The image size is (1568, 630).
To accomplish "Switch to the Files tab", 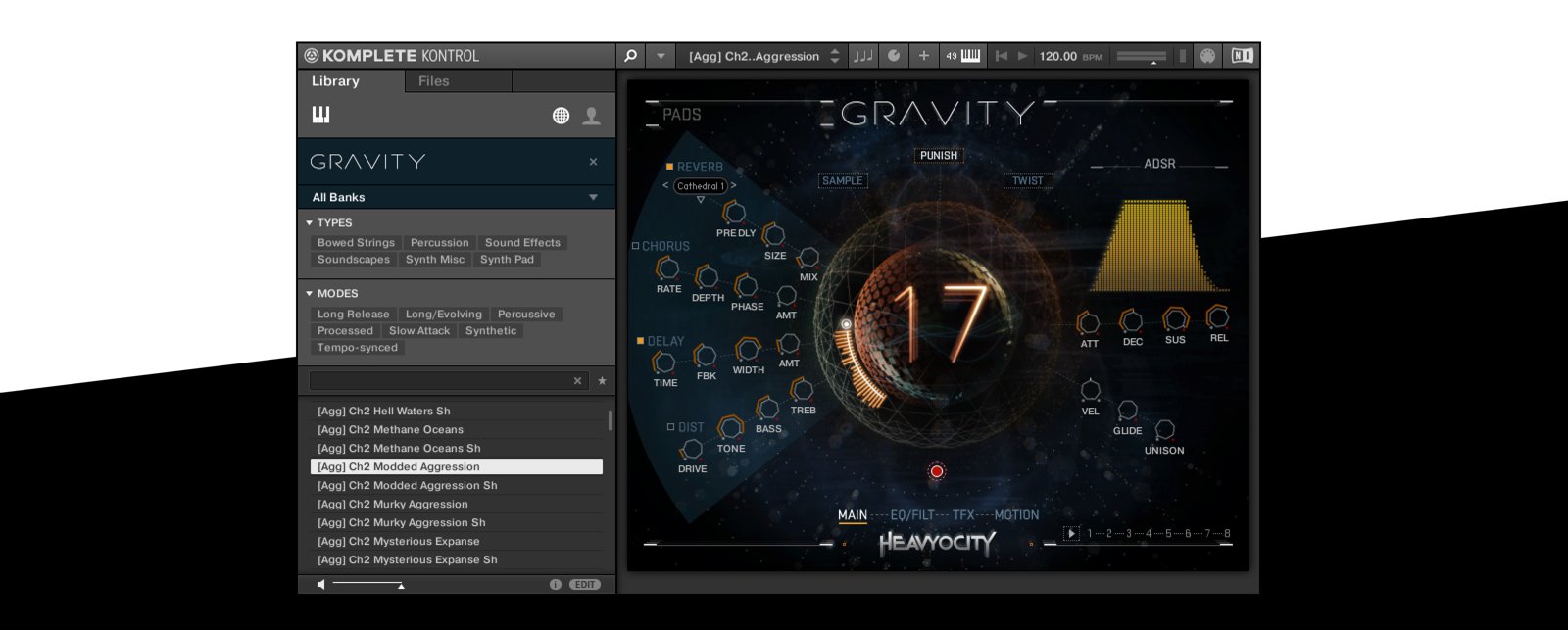I will coord(433,81).
